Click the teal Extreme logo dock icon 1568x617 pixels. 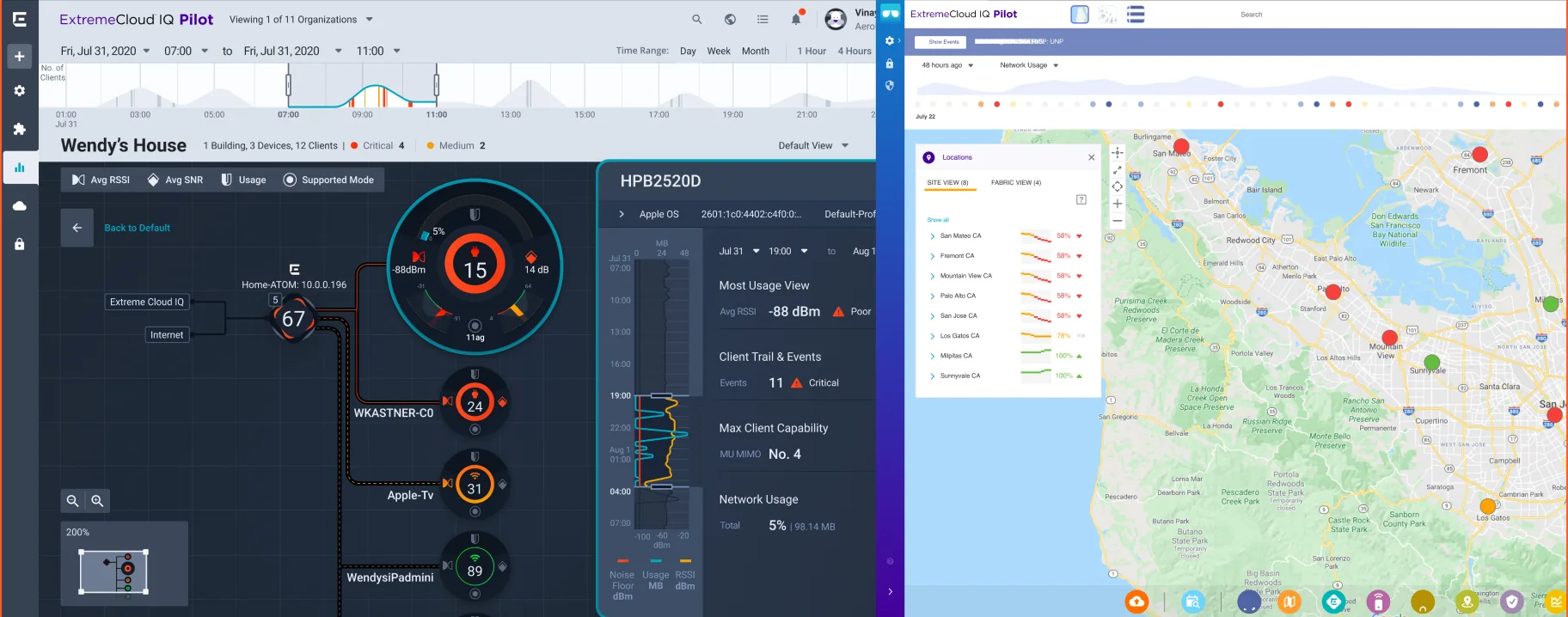point(1333,602)
